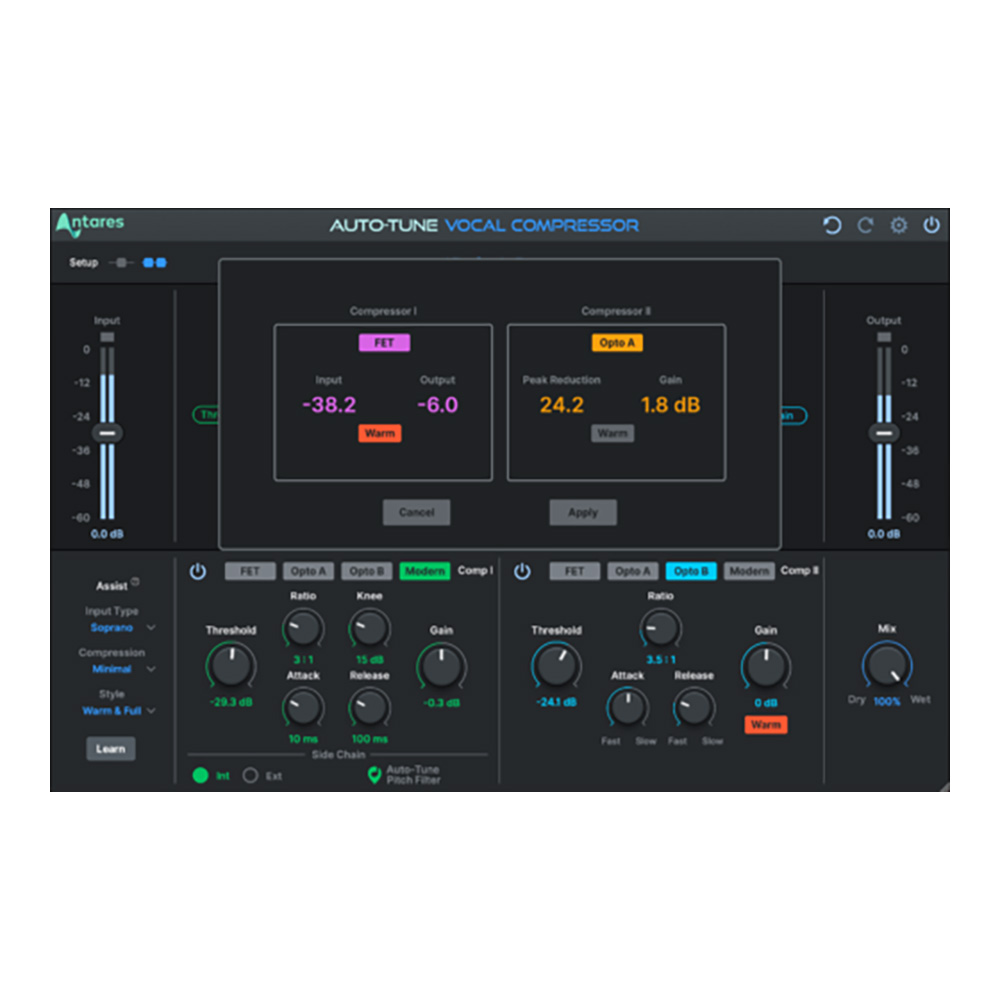
Task: Click the Input level fader handle
Action: pyautogui.click(x=107, y=433)
